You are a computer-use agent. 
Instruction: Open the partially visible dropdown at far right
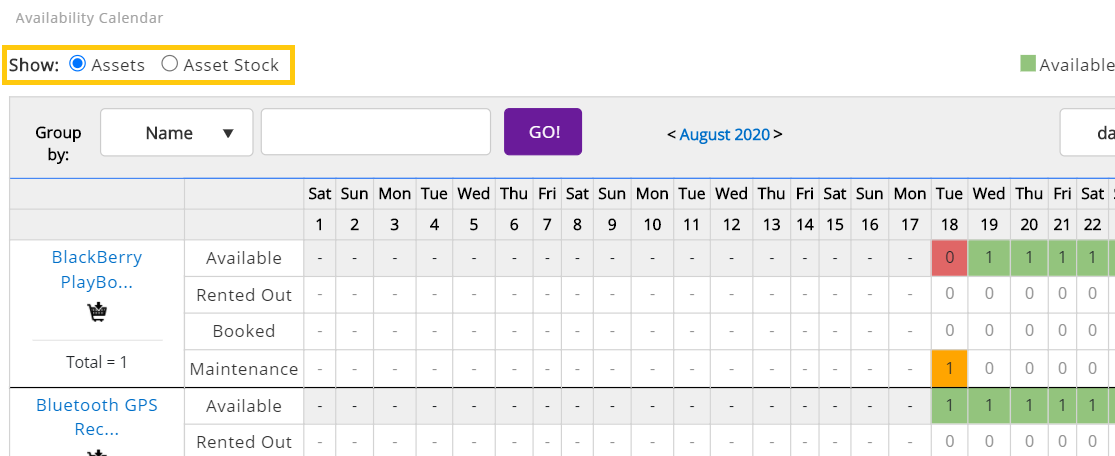(1087, 132)
